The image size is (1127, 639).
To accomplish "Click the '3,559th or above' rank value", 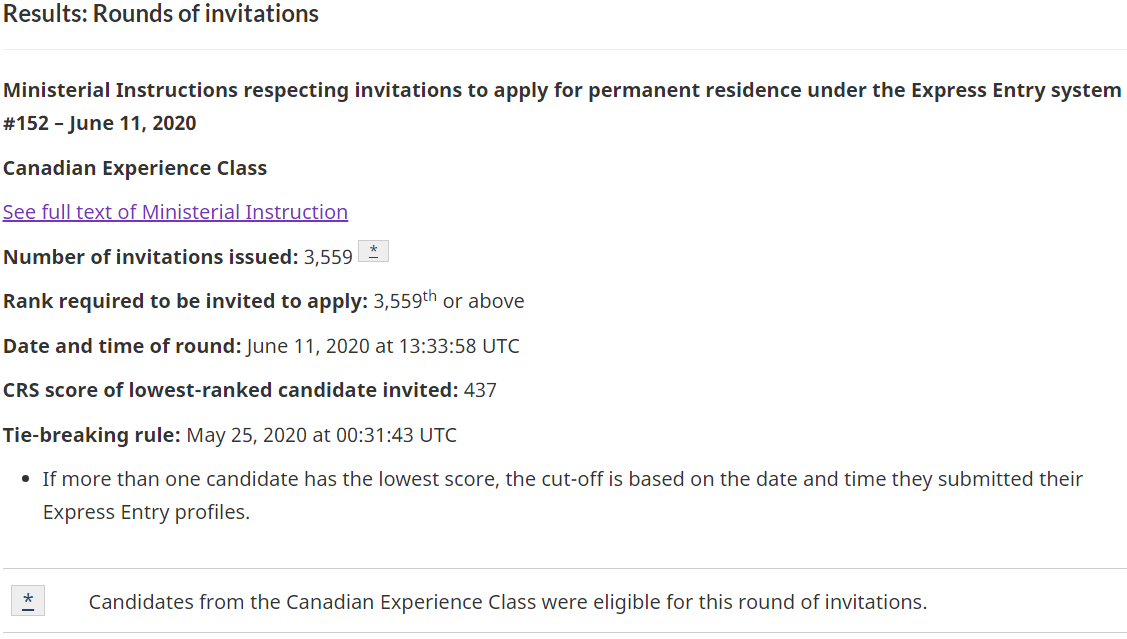I will point(449,301).
